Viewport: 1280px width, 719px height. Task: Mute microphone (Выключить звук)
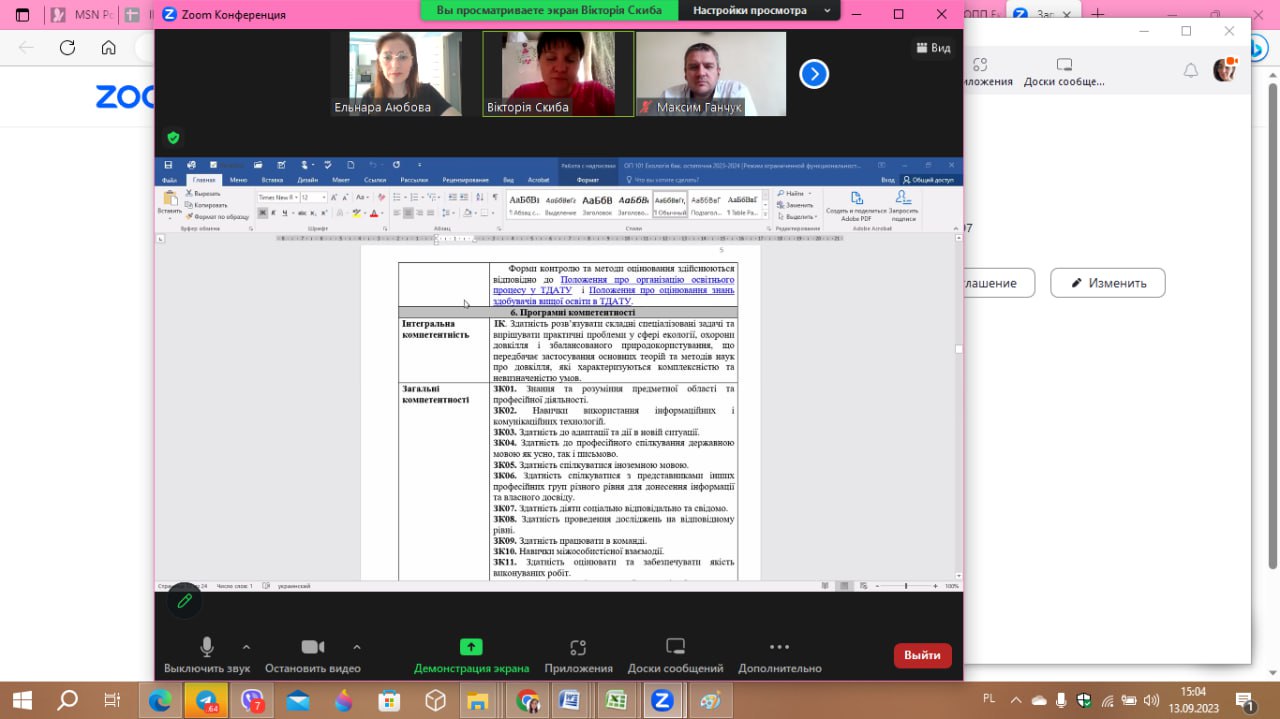207,655
